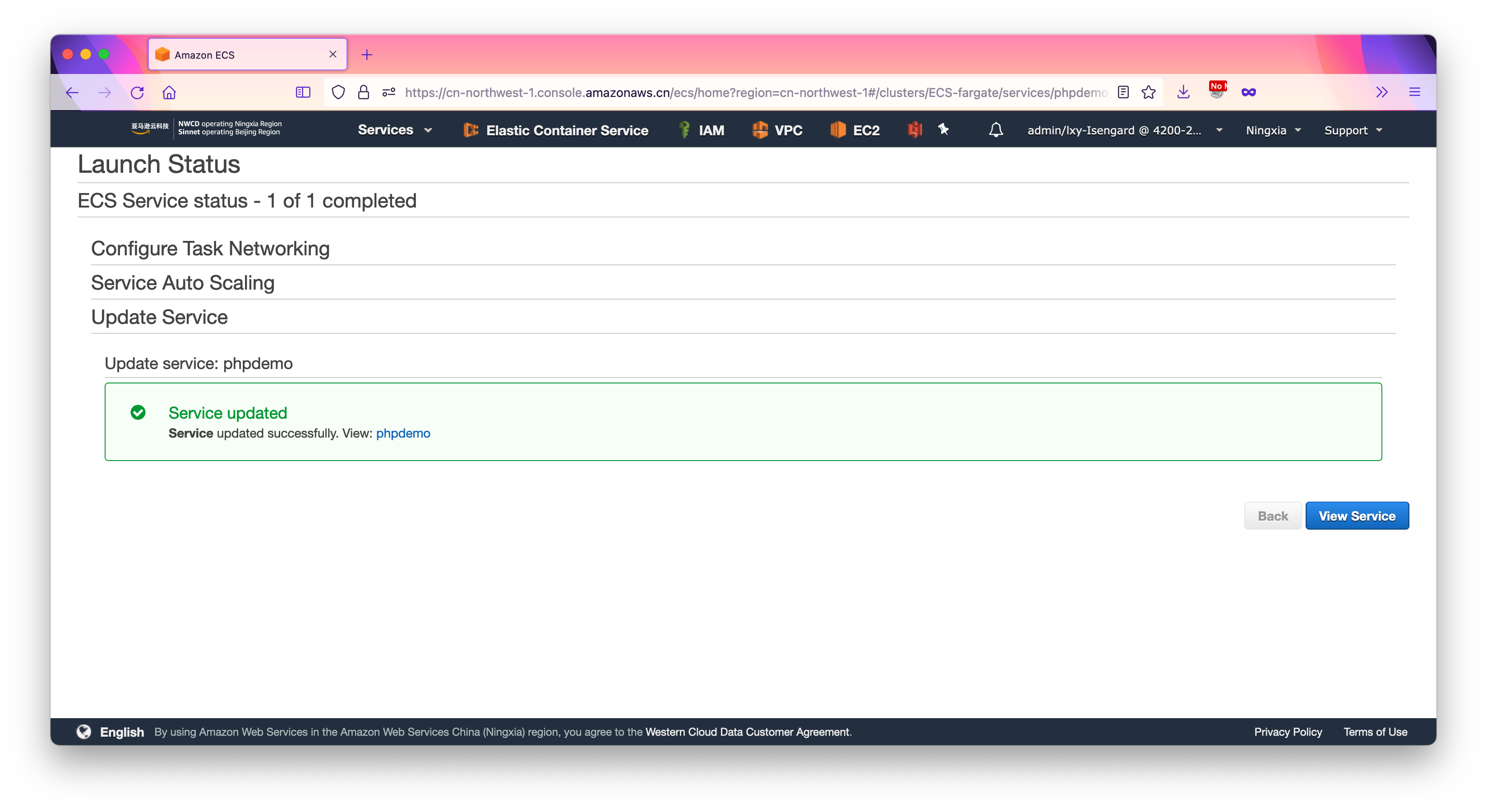Reload the current page

pyautogui.click(x=137, y=92)
